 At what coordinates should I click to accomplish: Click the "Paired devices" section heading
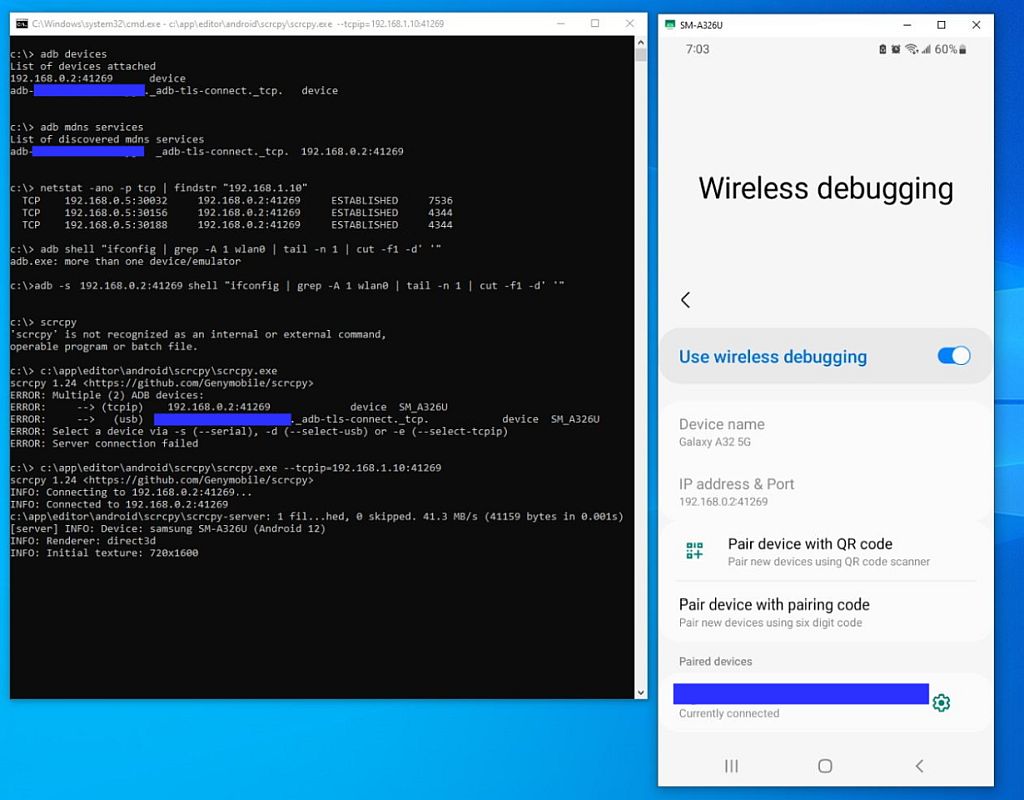coord(715,662)
